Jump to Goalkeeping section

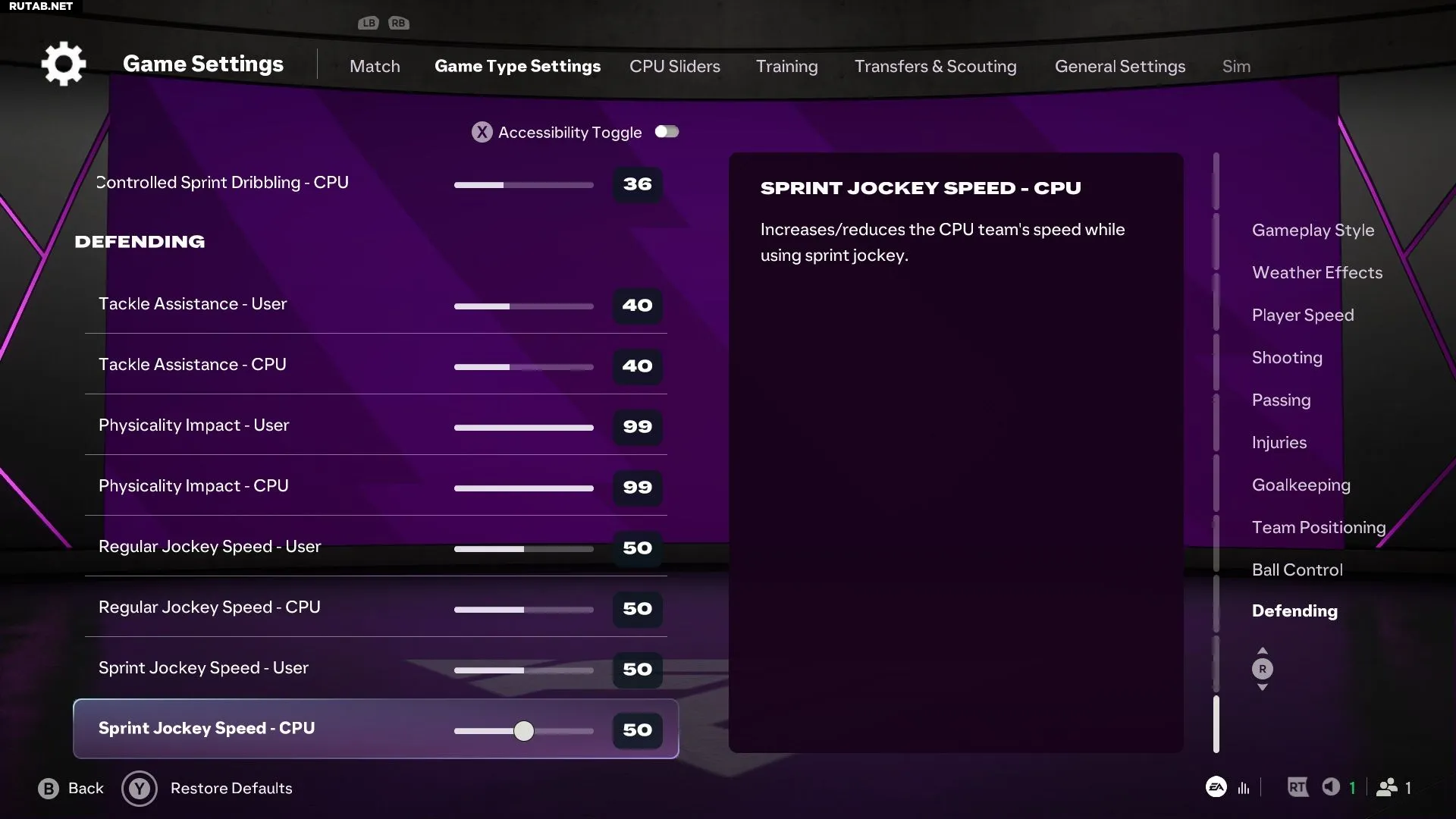click(1301, 485)
